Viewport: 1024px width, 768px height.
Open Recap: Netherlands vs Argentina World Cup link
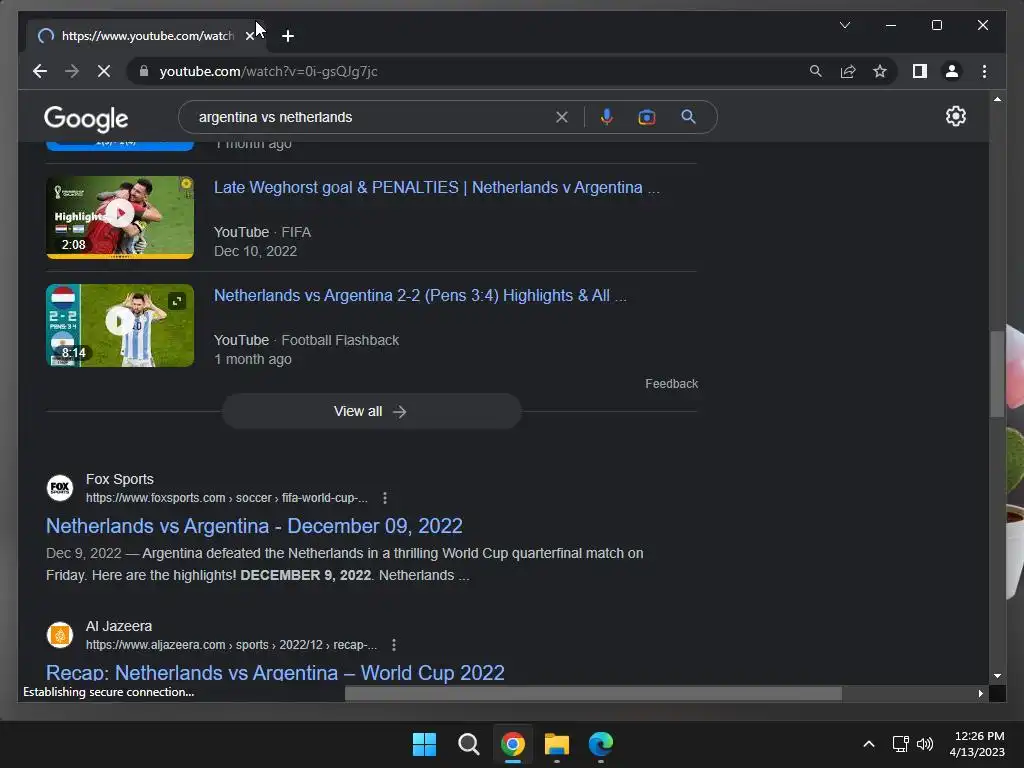click(275, 673)
